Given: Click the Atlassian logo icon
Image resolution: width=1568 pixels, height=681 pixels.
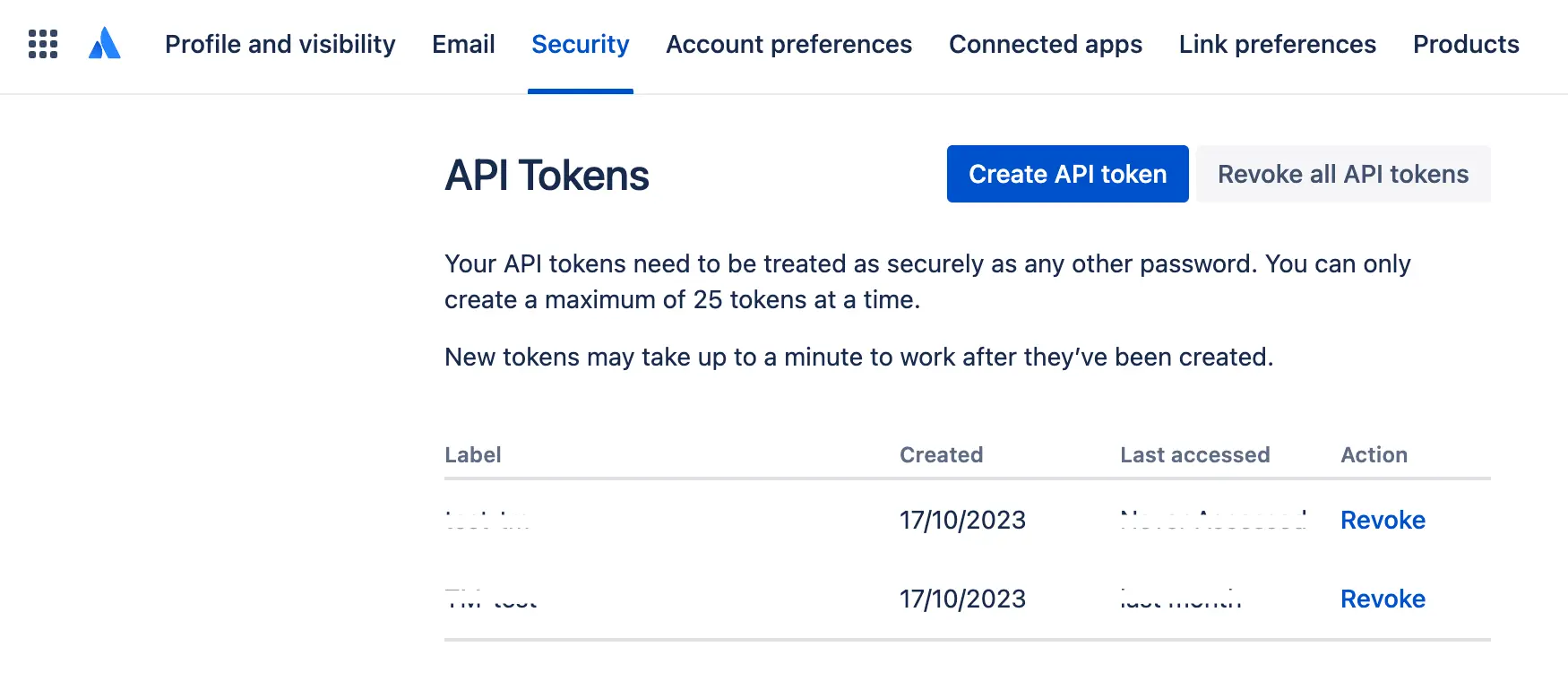Looking at the screenshot, I should pyautogui.click(x=105, y=44).
